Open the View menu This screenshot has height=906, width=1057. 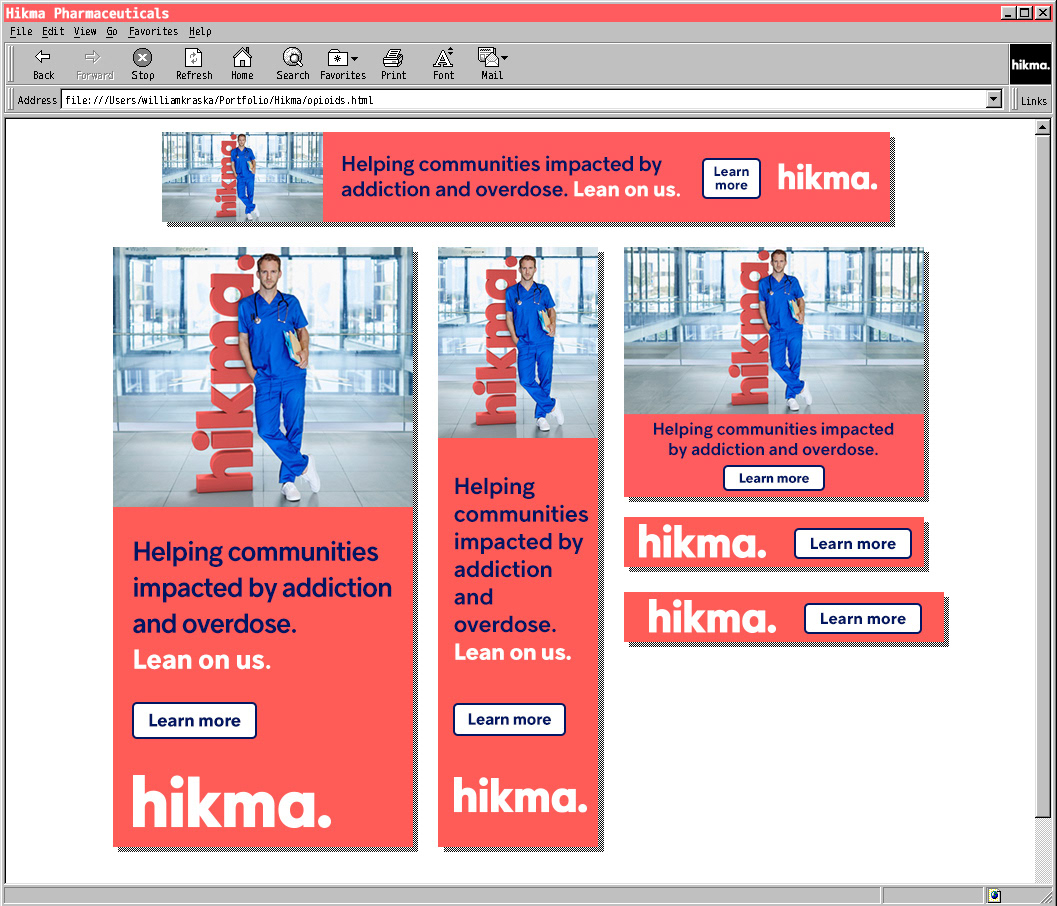(x=85, y=31)
